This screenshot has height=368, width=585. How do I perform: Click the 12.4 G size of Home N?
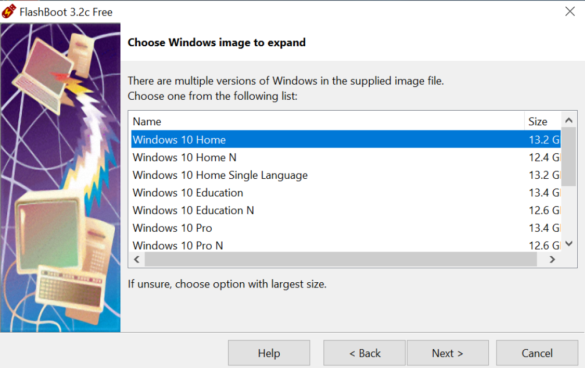(544, 157)
